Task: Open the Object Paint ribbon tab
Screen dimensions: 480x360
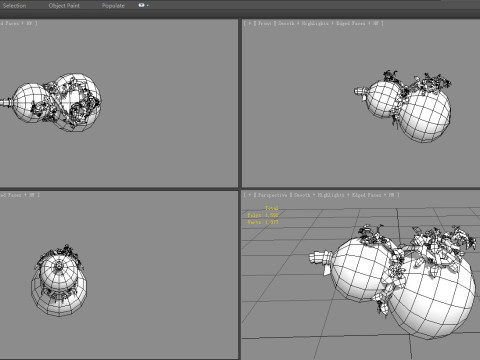Action: coord(64,6)
